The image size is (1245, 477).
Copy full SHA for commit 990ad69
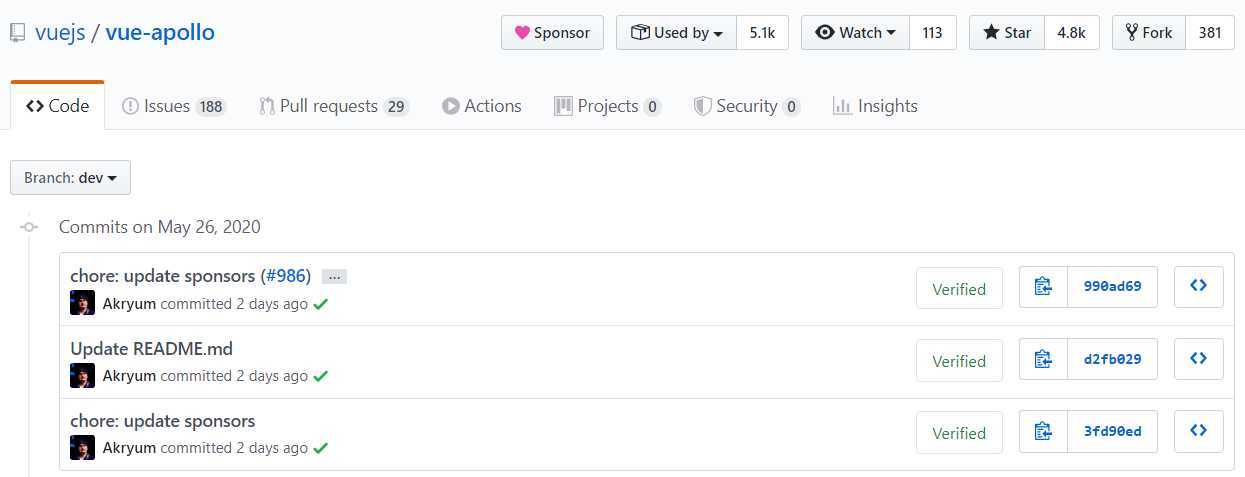tap(1043, 287)
